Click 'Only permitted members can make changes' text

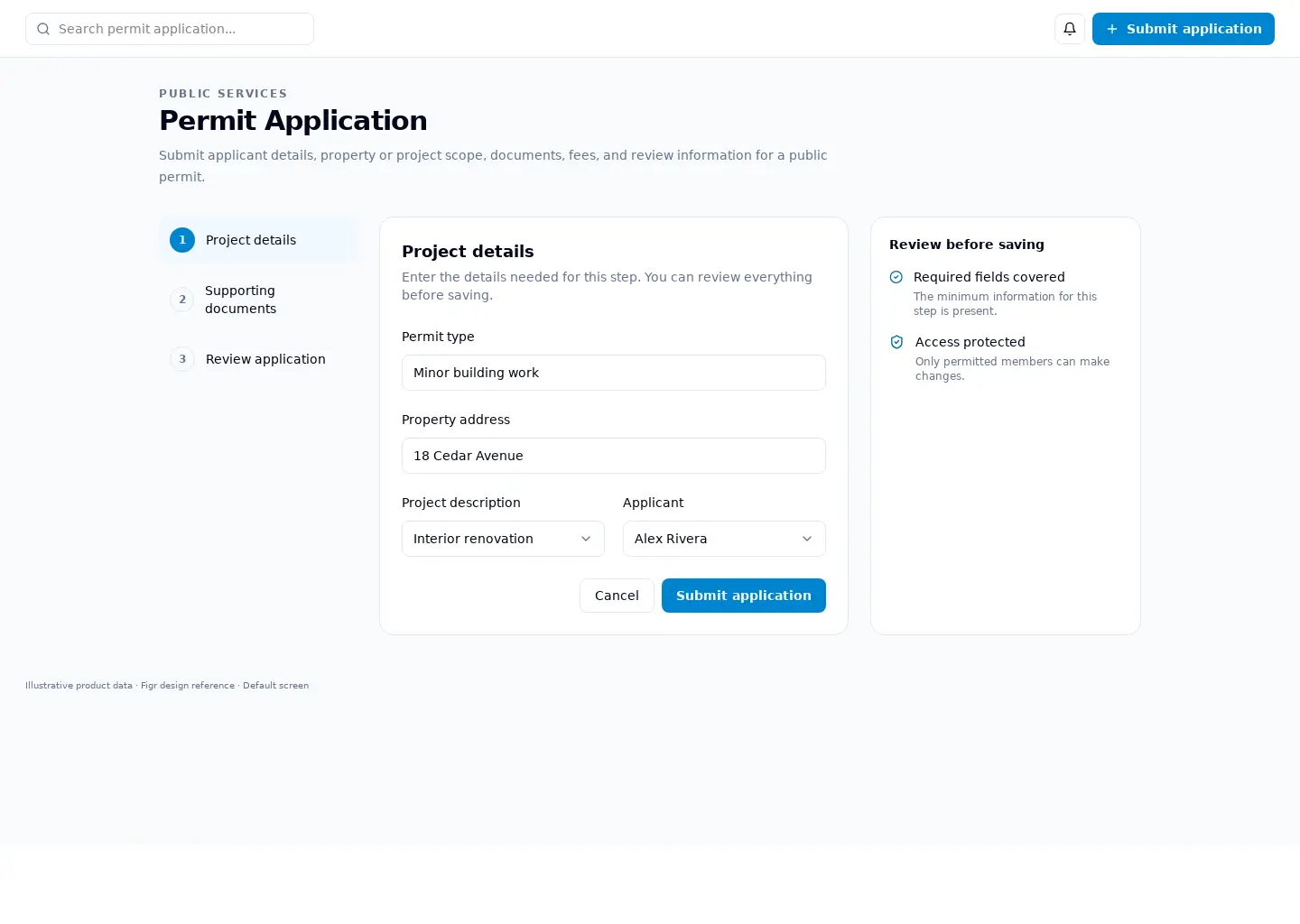[x=1012, y=369]
